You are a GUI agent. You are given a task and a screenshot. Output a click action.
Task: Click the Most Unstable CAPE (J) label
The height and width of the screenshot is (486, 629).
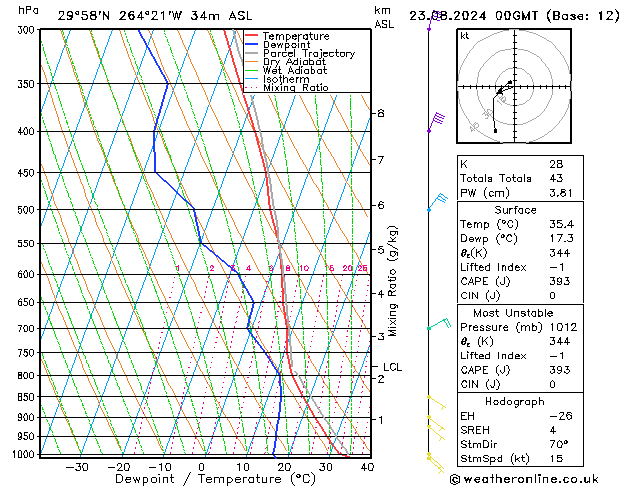point(485,370)
